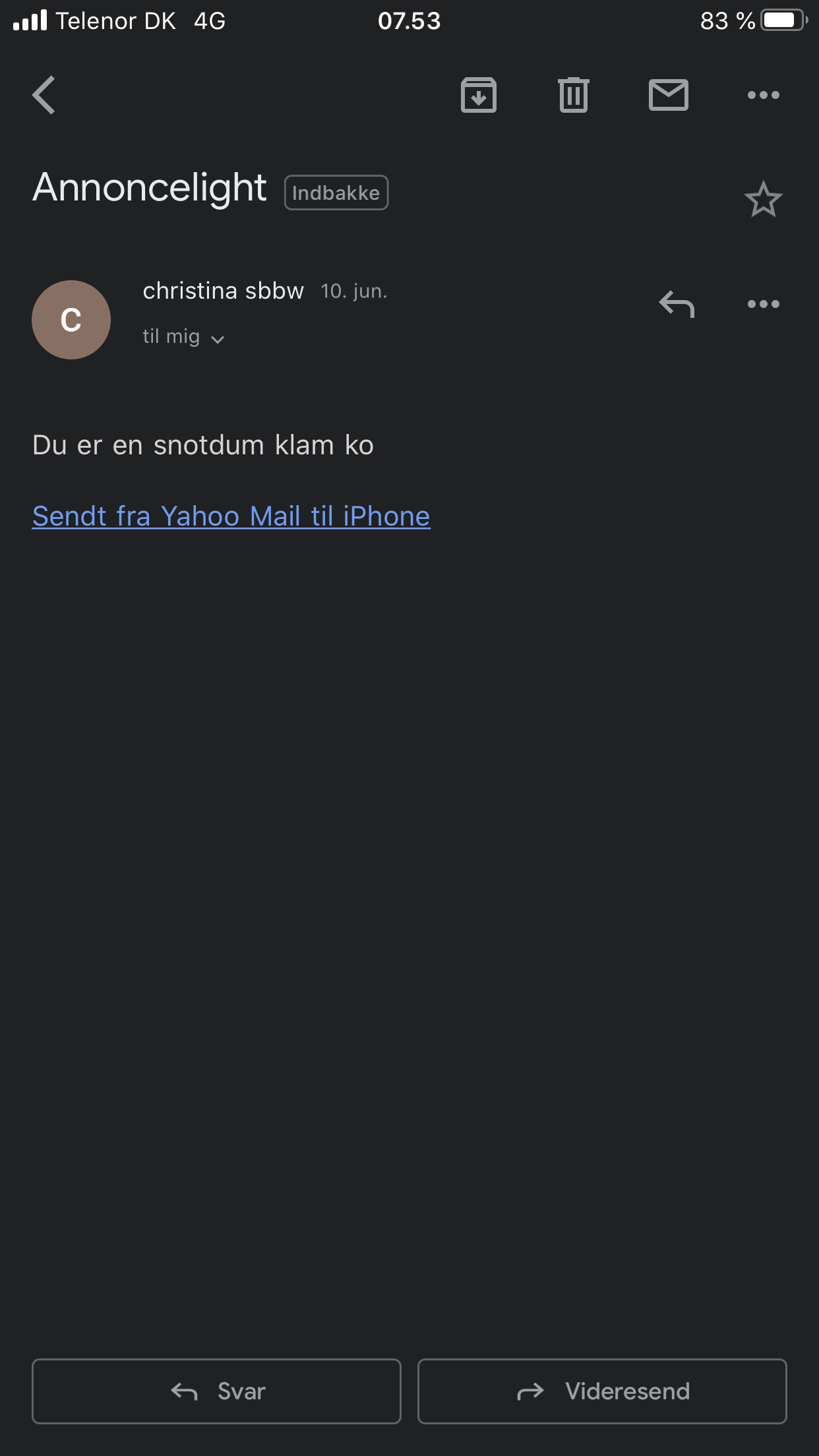
Task: Tap the status bar clock 07.53
Action: (409, 21)
